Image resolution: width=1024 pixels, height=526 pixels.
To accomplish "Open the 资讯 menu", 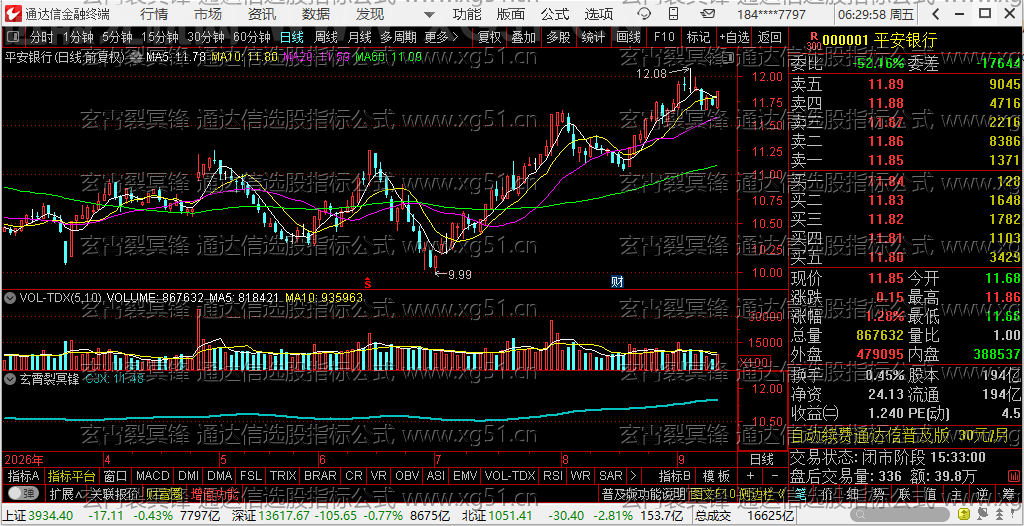I will (262, 14).
